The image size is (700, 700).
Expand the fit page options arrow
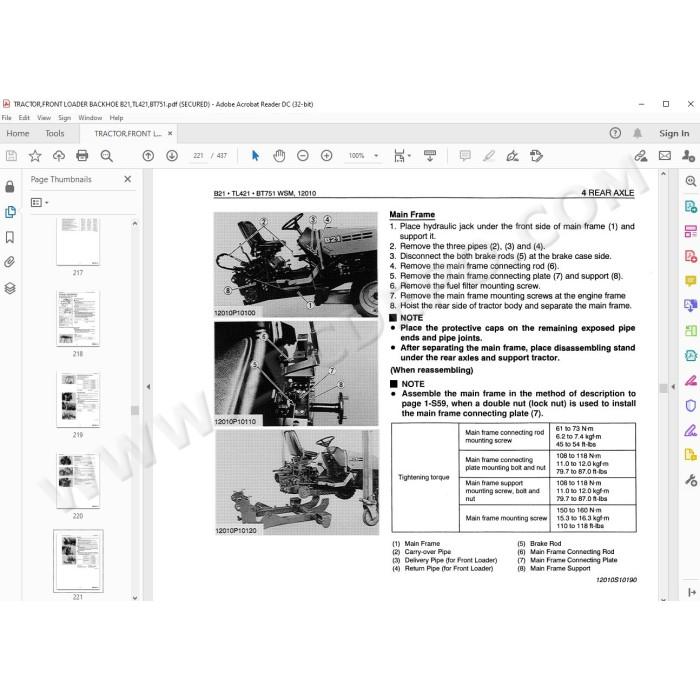[x=409, y=156]
